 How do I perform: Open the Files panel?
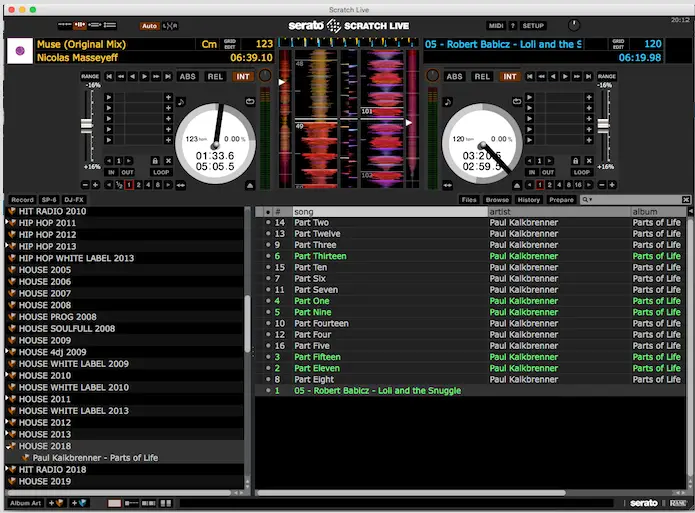(x=469, y=200)
